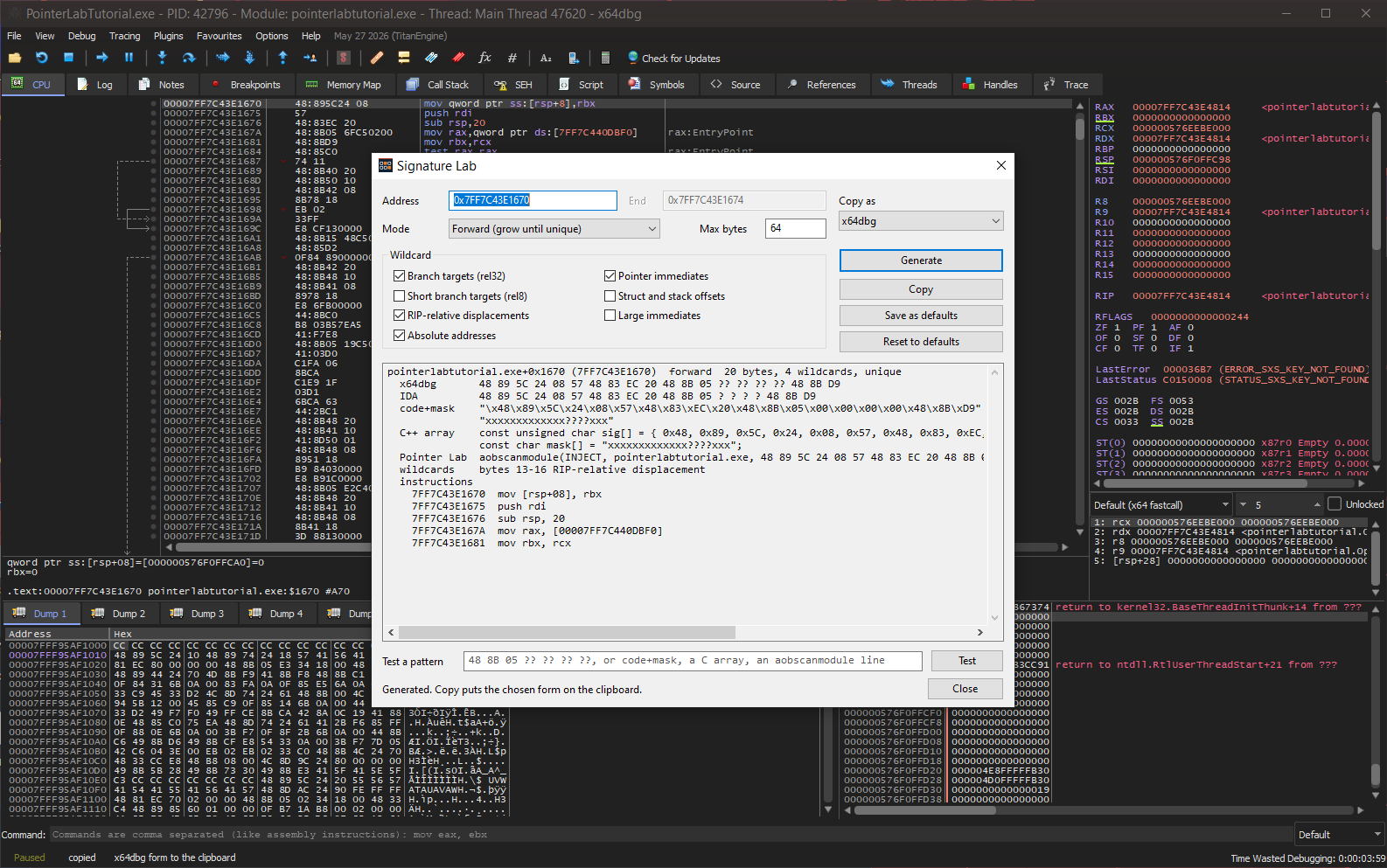Open the fx expression functions icon
The image size is (1387, 868).
pyautogui.click(x=484, y=58)
